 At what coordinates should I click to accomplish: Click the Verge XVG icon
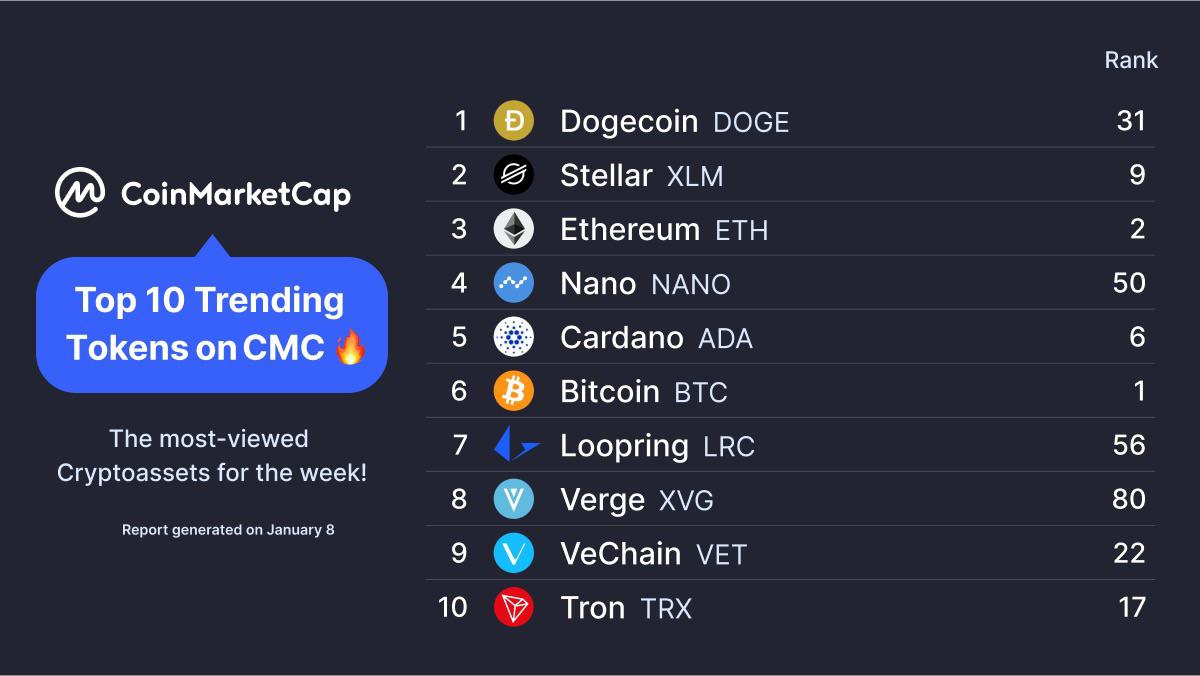[x=514, y=499]
